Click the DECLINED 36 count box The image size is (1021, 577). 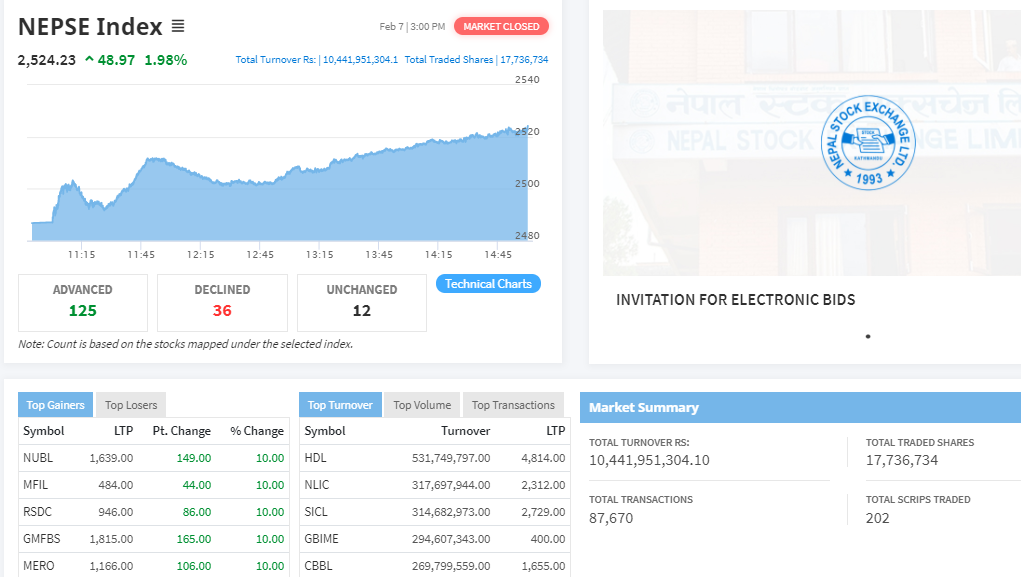tap(222, 303)
